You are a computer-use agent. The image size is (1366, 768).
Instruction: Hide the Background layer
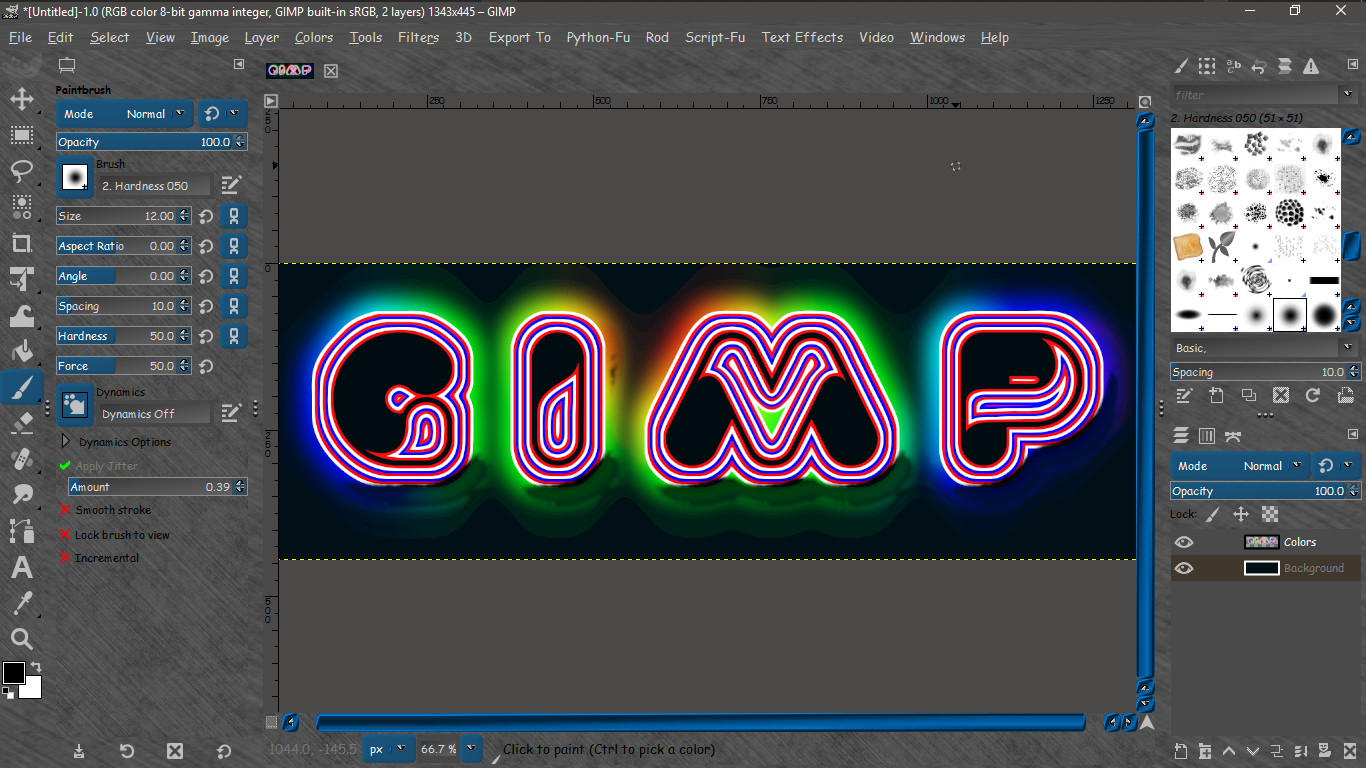pyautogui.click(x=1184, y=568)
